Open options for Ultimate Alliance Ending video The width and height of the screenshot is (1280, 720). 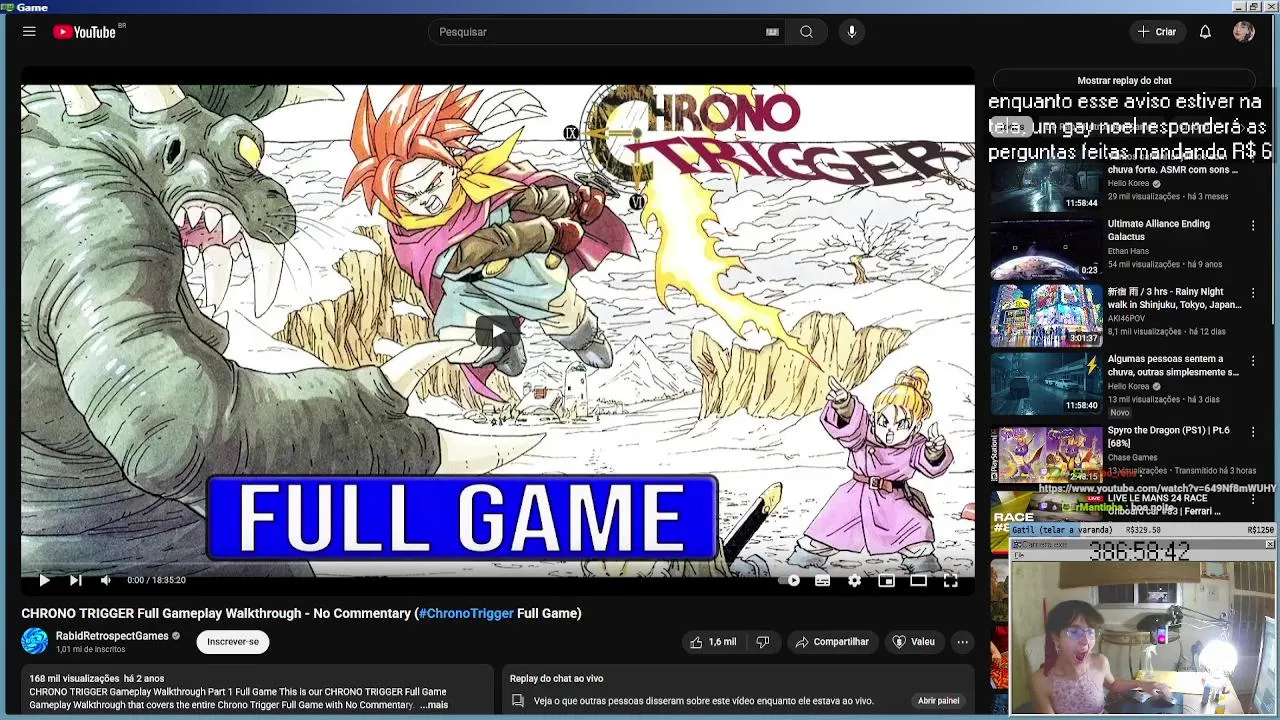pyautogui.click(x=1253, y=226)
